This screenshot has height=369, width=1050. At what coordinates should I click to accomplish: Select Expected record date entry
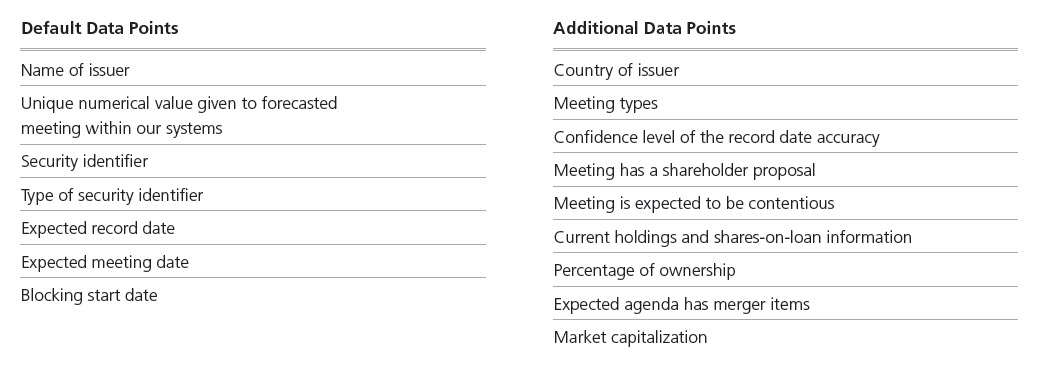tap(253, 228)
